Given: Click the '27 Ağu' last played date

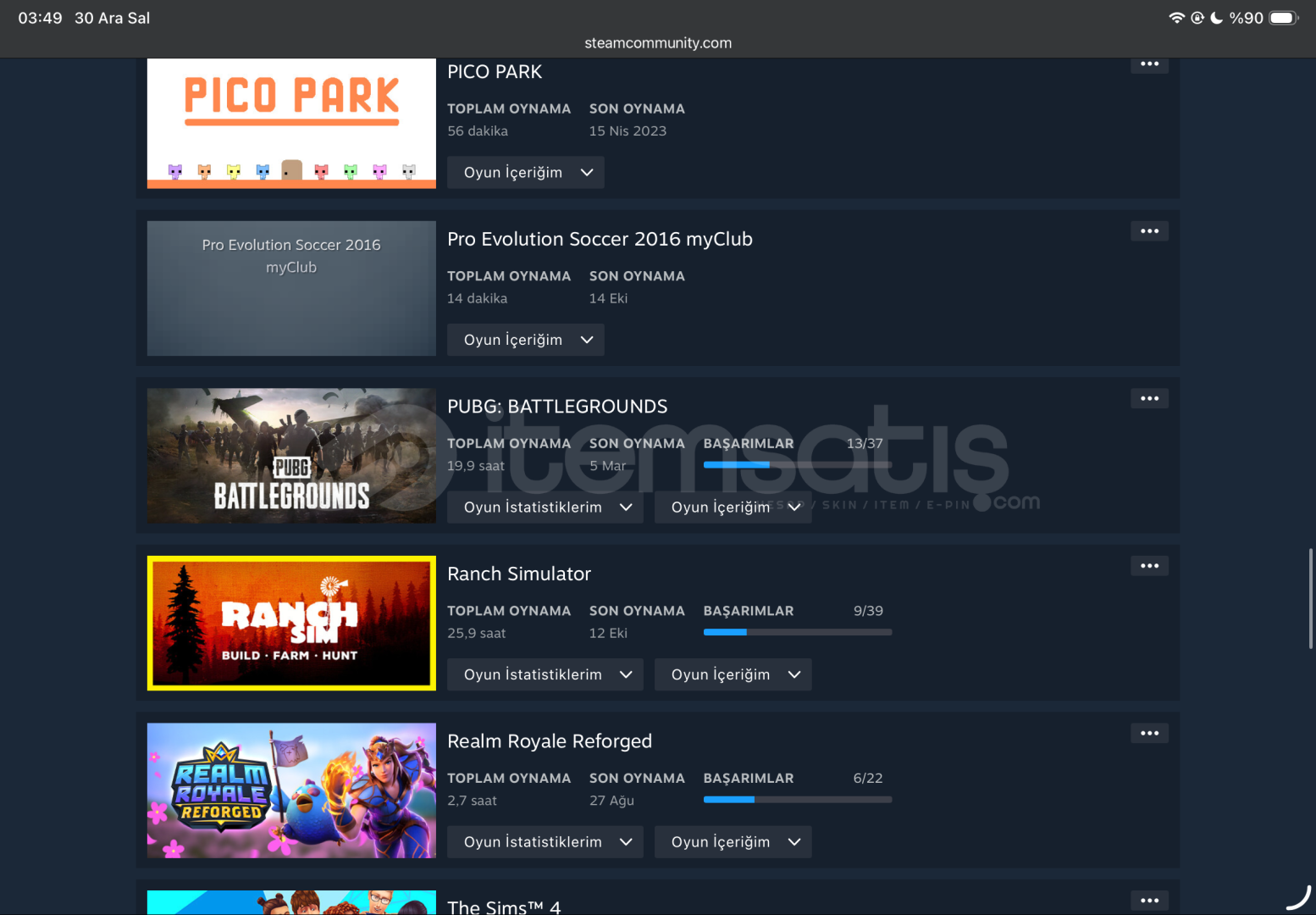Looking at the screenshot, I should point(611,800).
